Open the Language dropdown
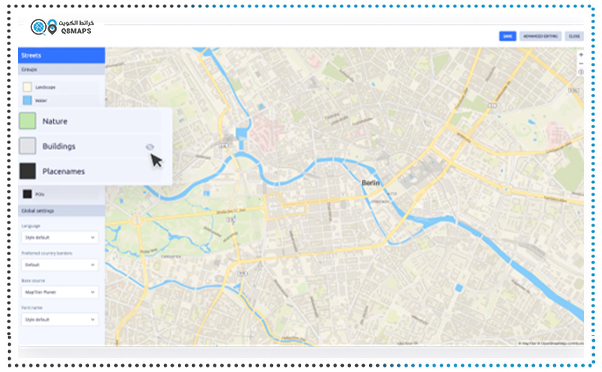The height and width of the screenshot is (372, 602). click(60, 237)
